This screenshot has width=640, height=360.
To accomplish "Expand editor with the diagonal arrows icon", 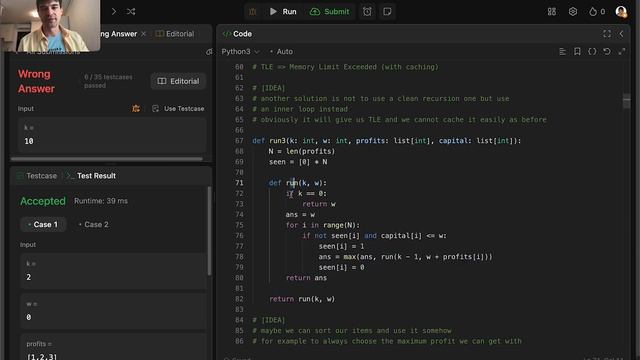I will pos(622,51).
